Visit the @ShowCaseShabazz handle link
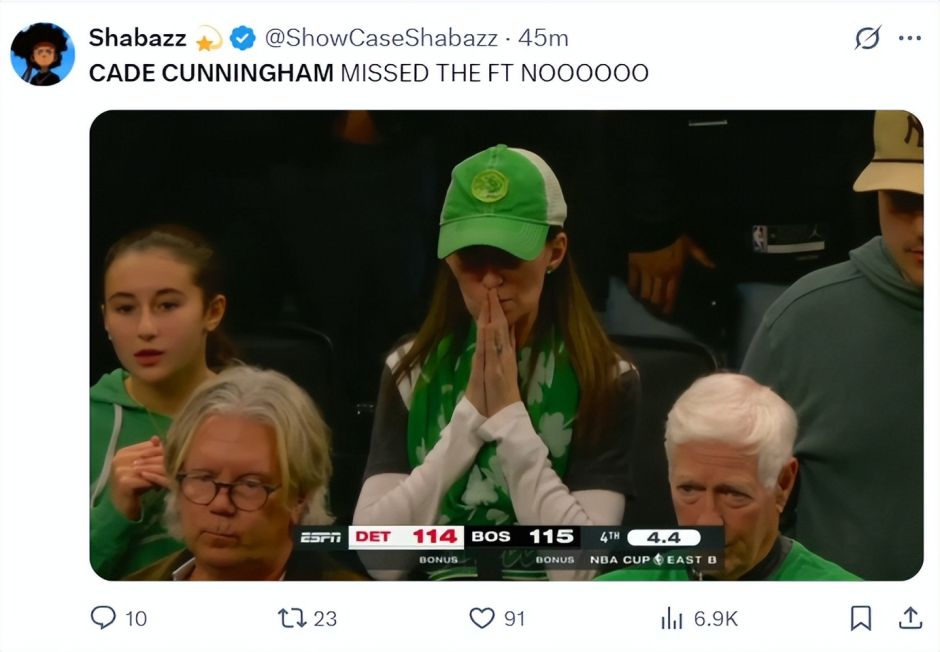Image resolution: width=940 pixels, height=652 pixels. (x=380, y=38)
